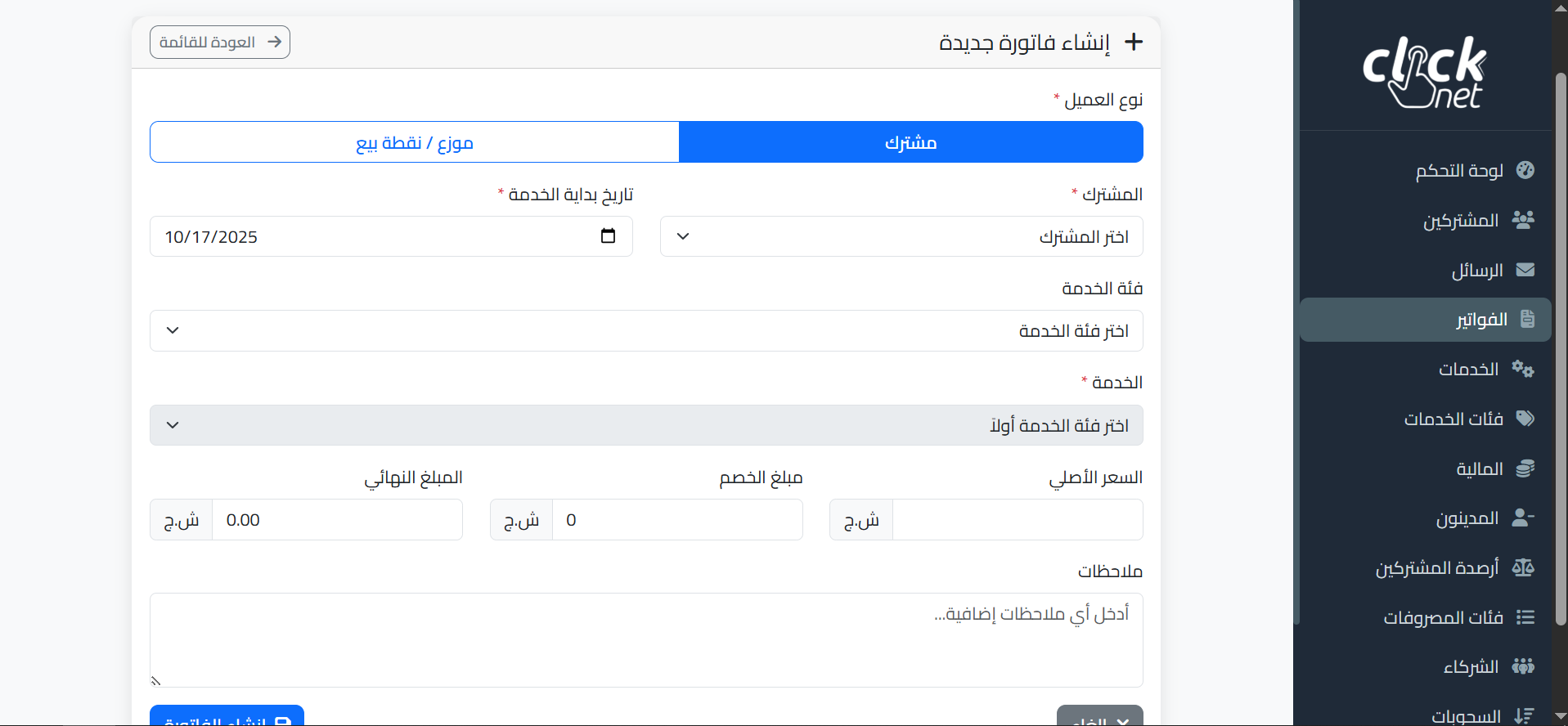
Task: Click the subscriber balances scale icon
Action: pos(1523,567)
